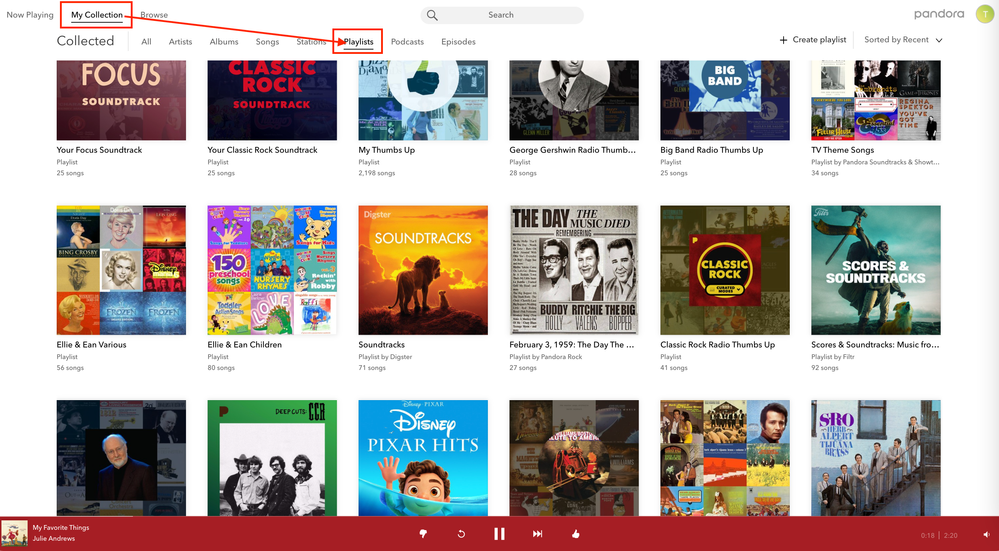Screen dimensions: 999x551
Task: Open the 'TV Theme Songs' playlist title
Action: click(x=842, y=150)
